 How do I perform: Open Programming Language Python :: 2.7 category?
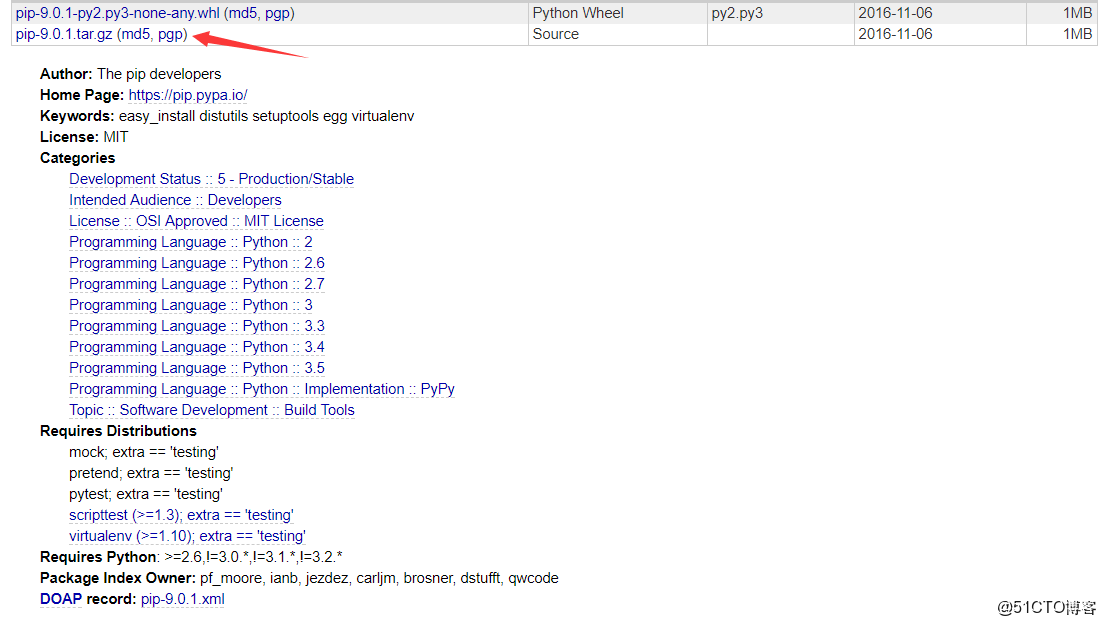(197, 284)
